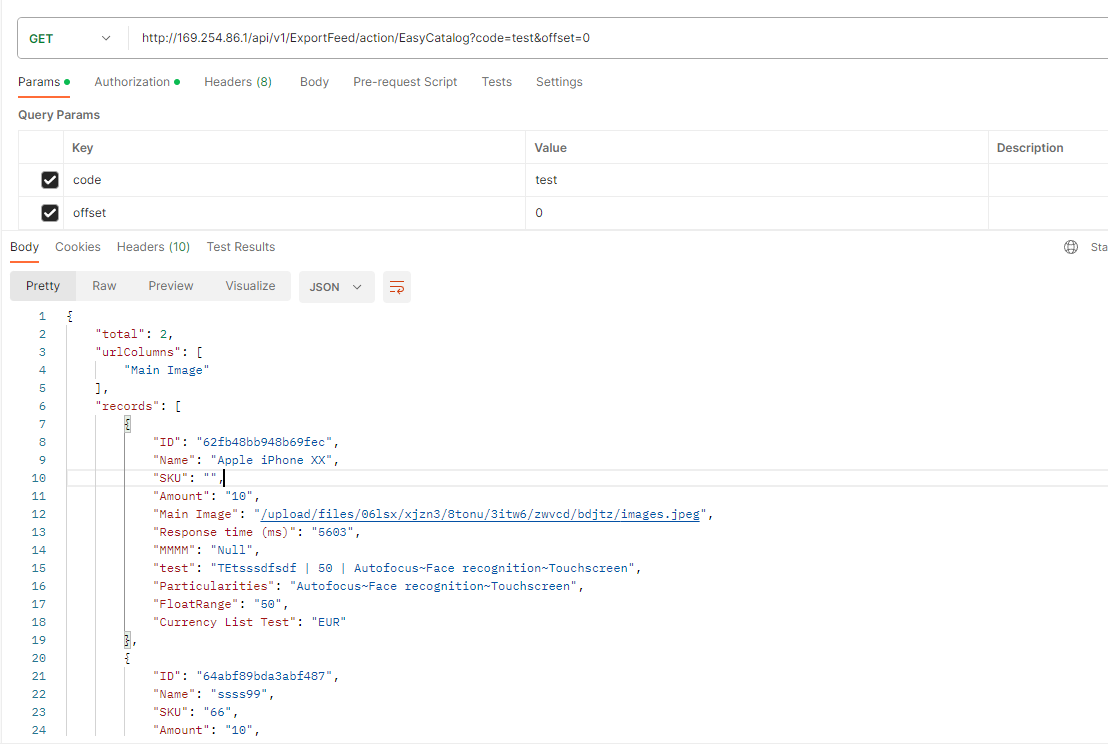
Task: Switch to the Raw response view
Action: 104,286
